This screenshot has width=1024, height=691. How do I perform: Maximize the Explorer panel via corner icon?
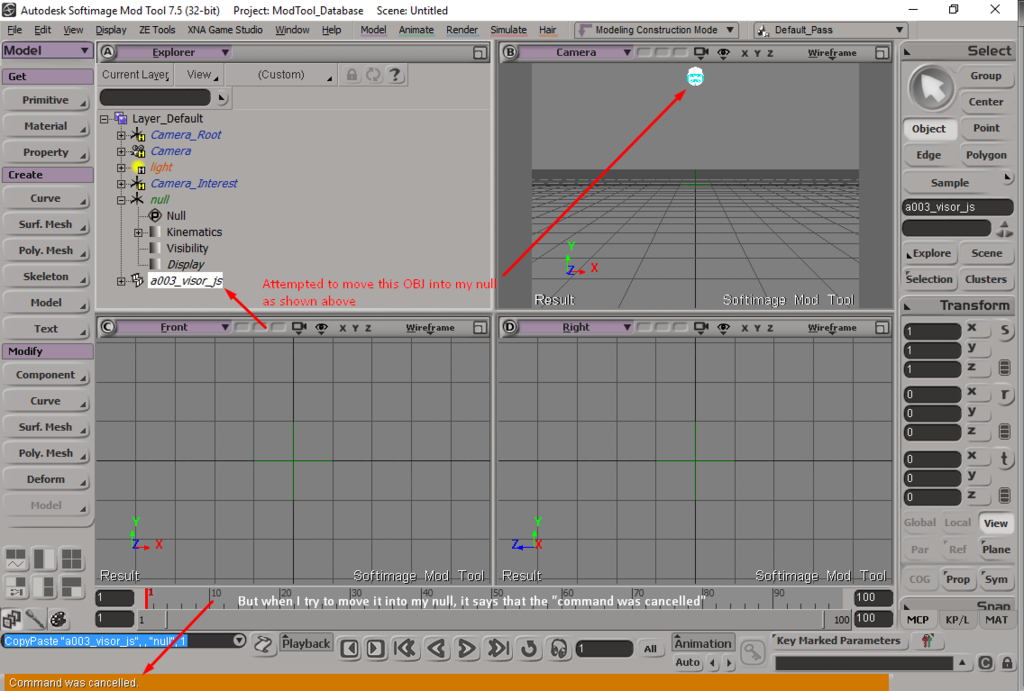point(480,53)
